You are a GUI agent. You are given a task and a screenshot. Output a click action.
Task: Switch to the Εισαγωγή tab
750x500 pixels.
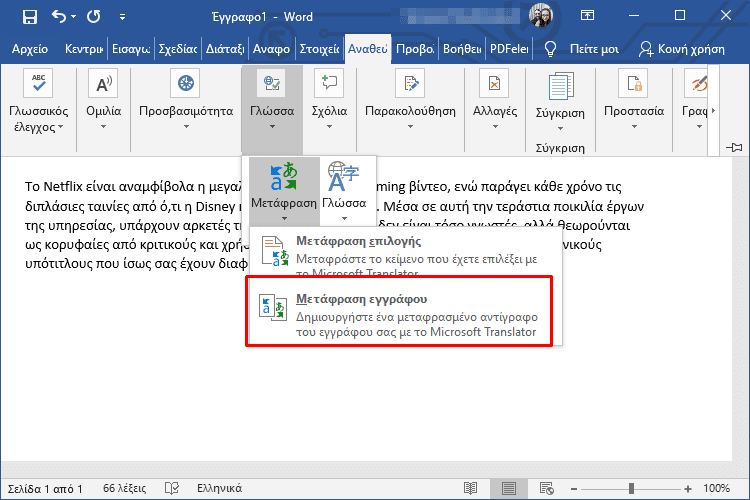131,49
